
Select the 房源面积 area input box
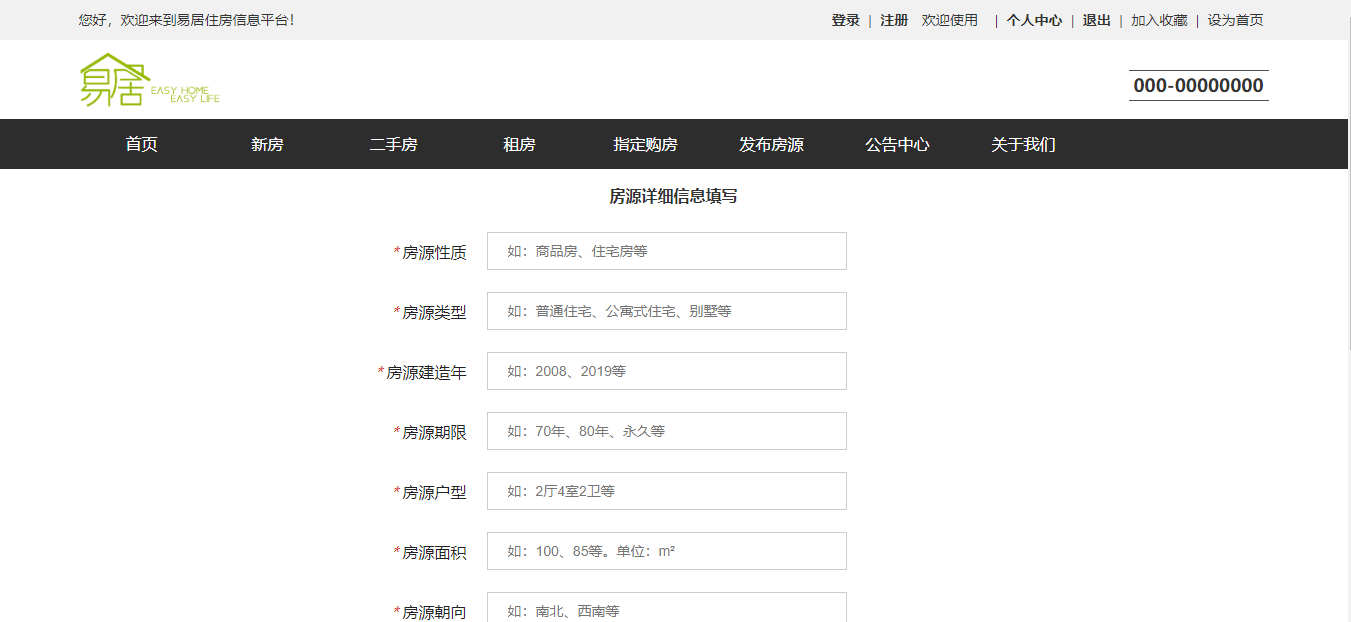point(666,551)
